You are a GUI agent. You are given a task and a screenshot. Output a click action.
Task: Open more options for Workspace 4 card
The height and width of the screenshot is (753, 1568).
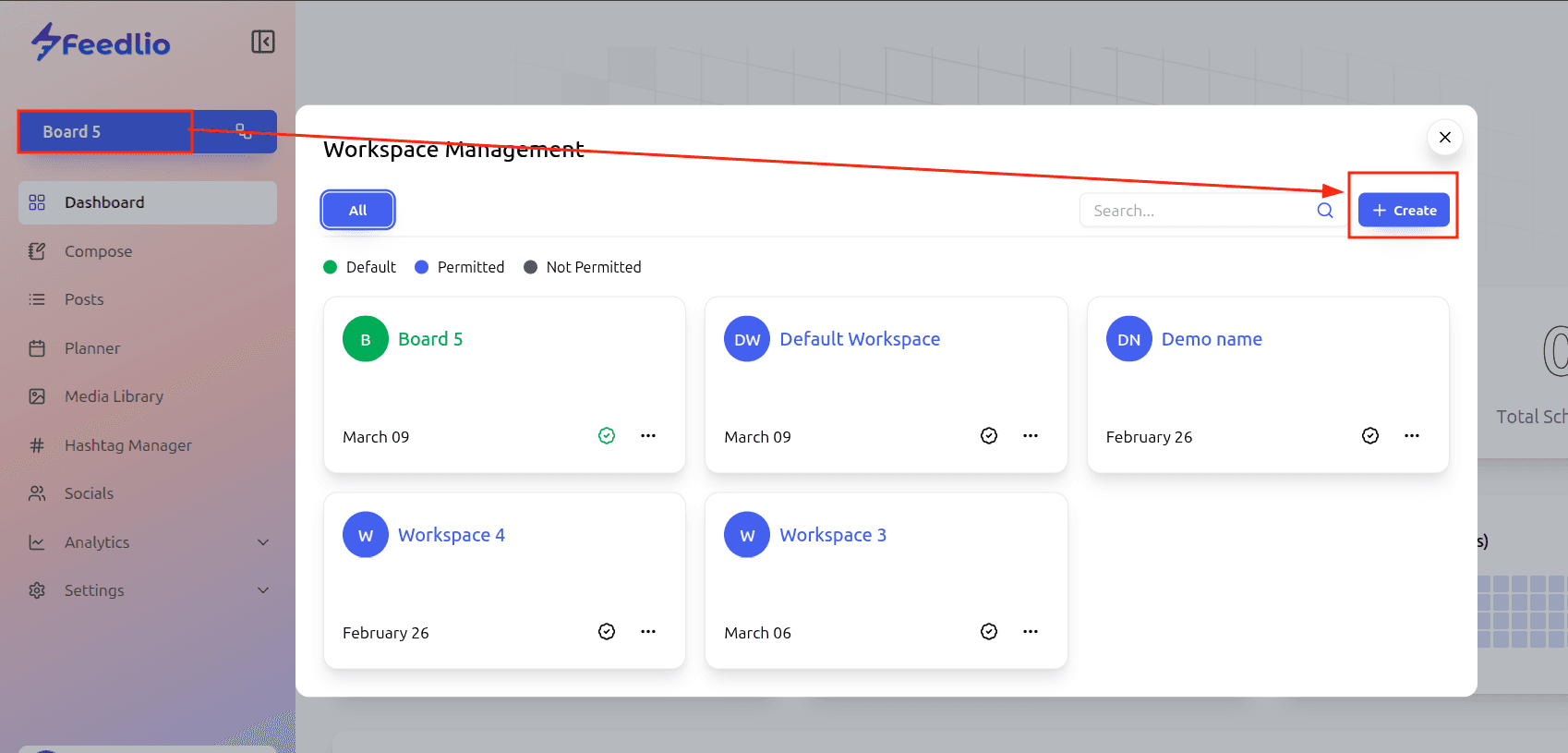pyautogui.click(x=648, y=632)
